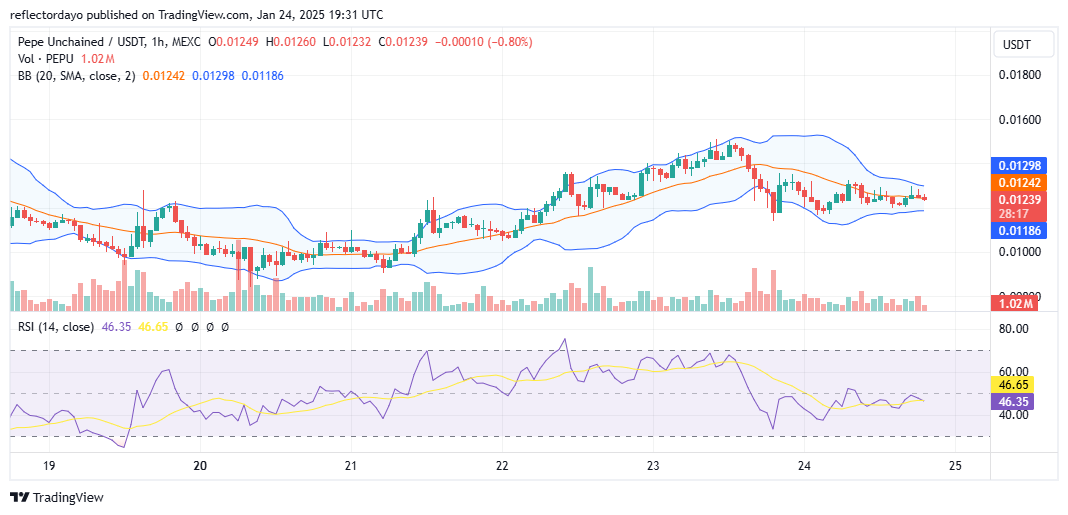
Task: Click the 28:17 candle countdown label
Action: [x=1014, y=213]
